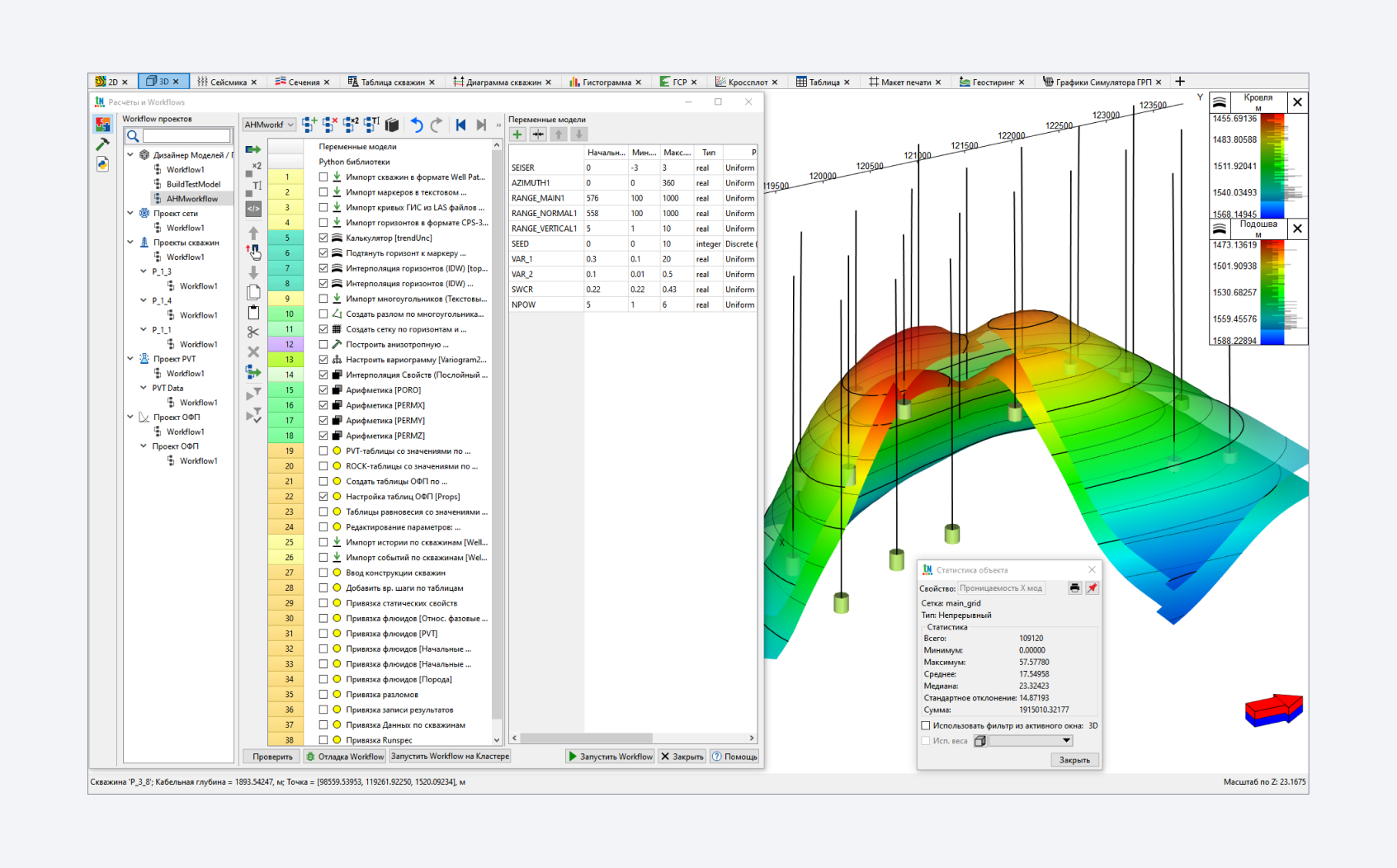Click the blue undo arrow icon
The height and width of the screenshot is (868, 1397).
pyautogui.click(x=417, y=125)
